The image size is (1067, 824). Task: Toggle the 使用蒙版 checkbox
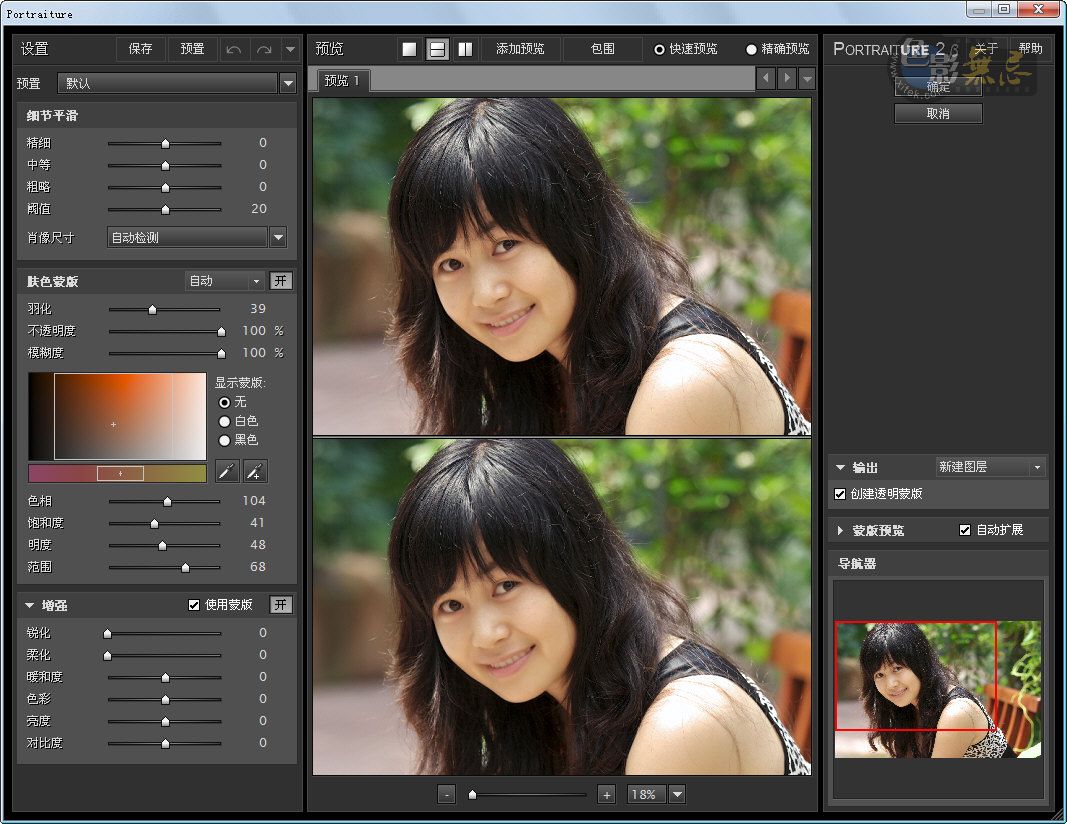pos(194,605)
